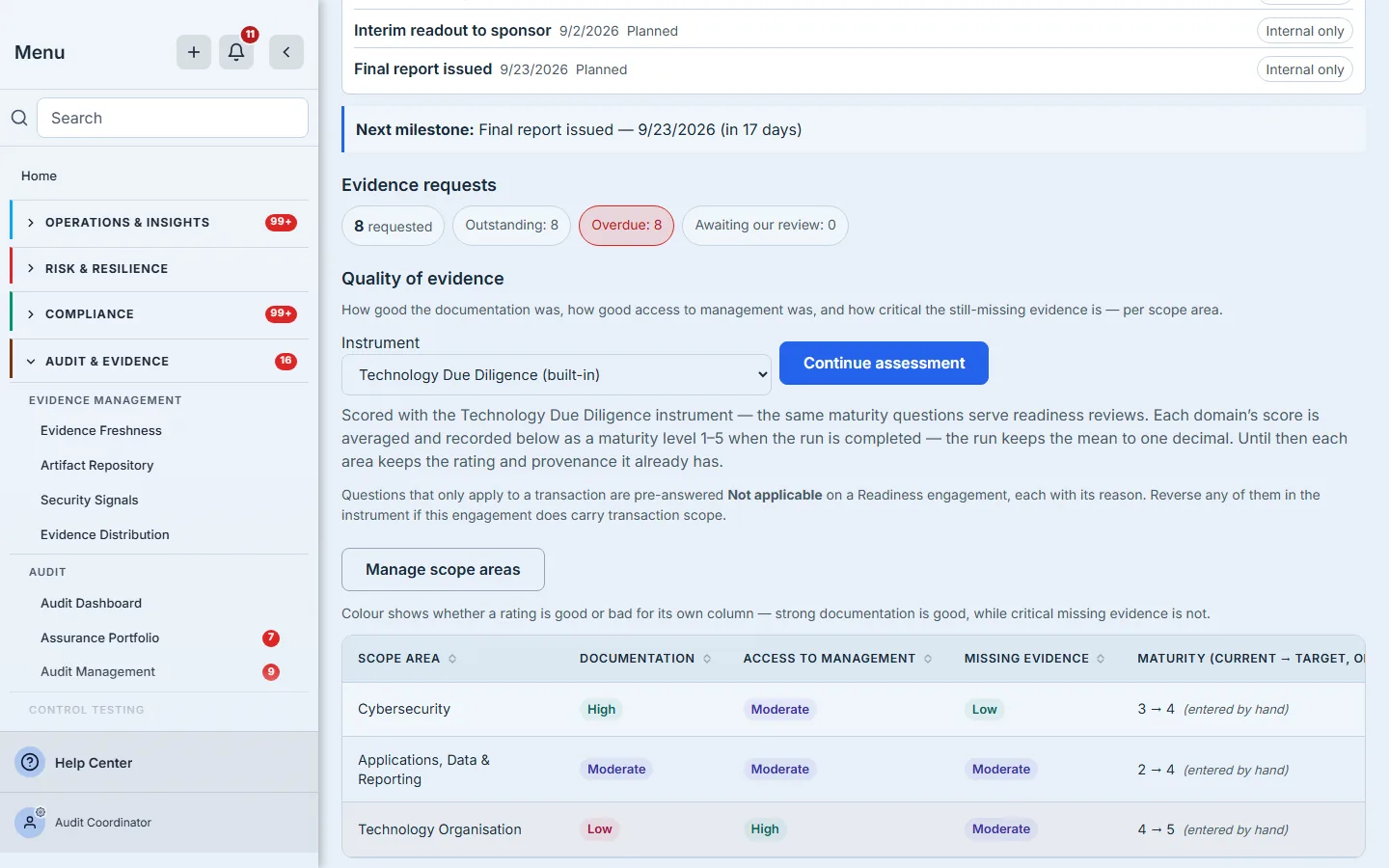
Task: Click the Cybersecurity scope area row
Action: point(854,710)
